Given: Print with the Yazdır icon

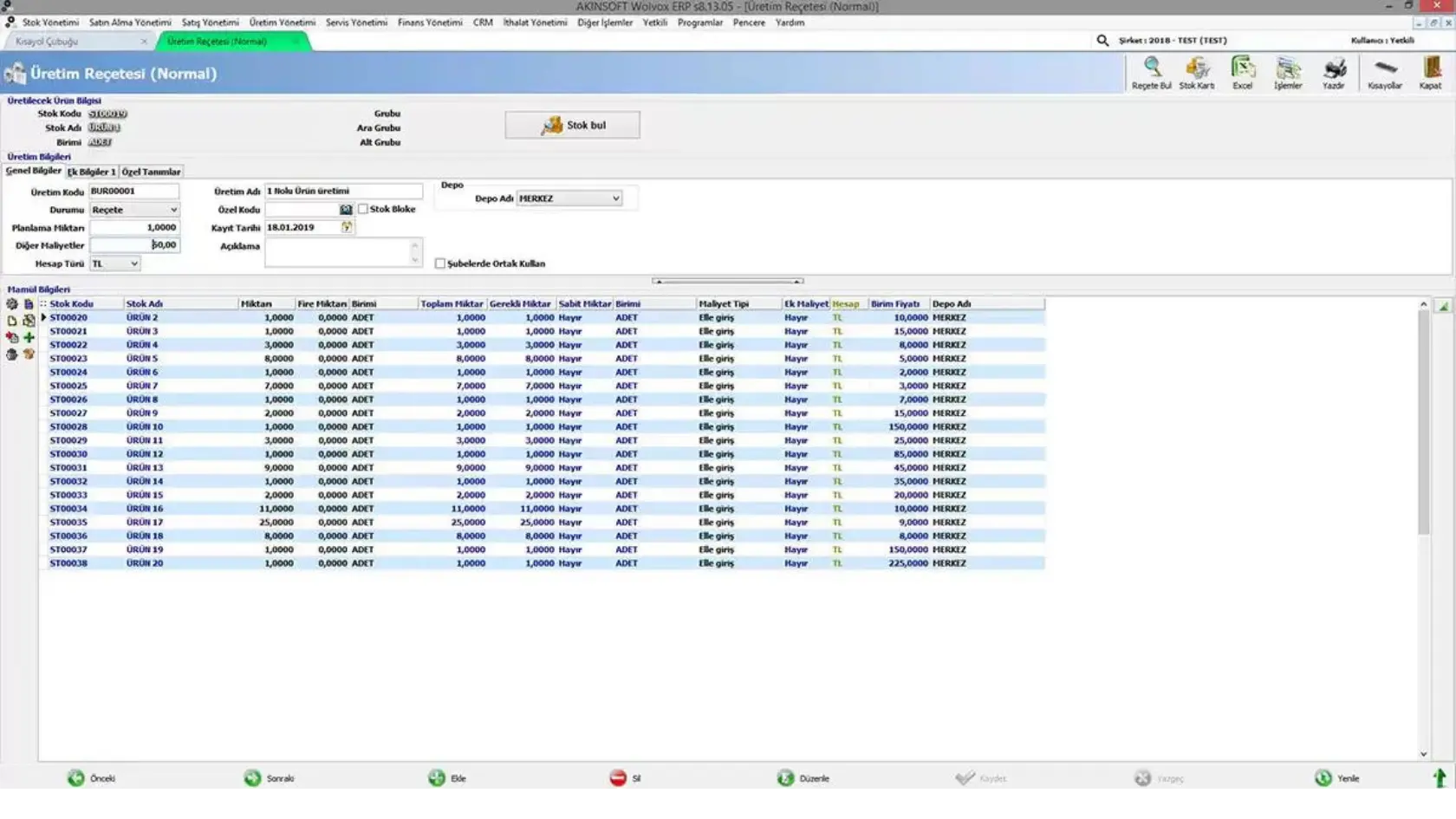Looking at the screenshot, I should [1334, 73].
